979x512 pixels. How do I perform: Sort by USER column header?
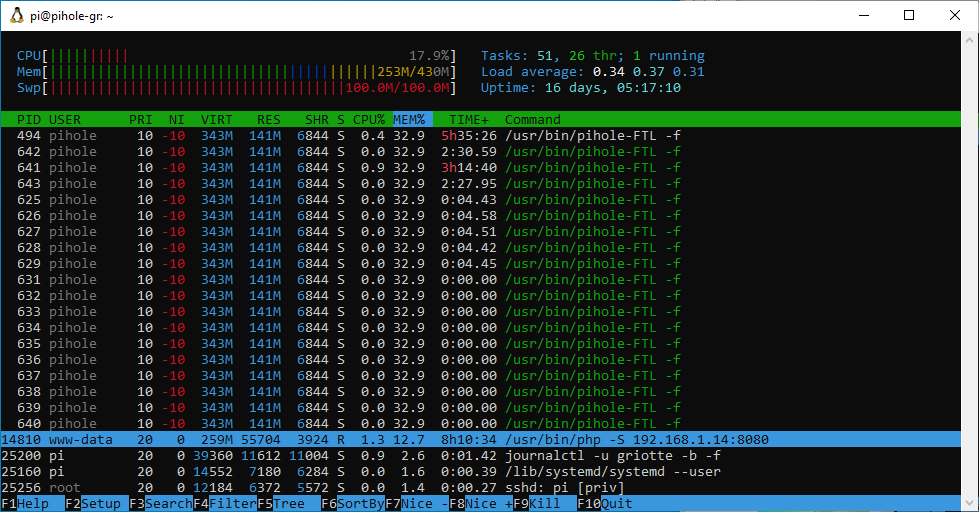coord(65,119)
